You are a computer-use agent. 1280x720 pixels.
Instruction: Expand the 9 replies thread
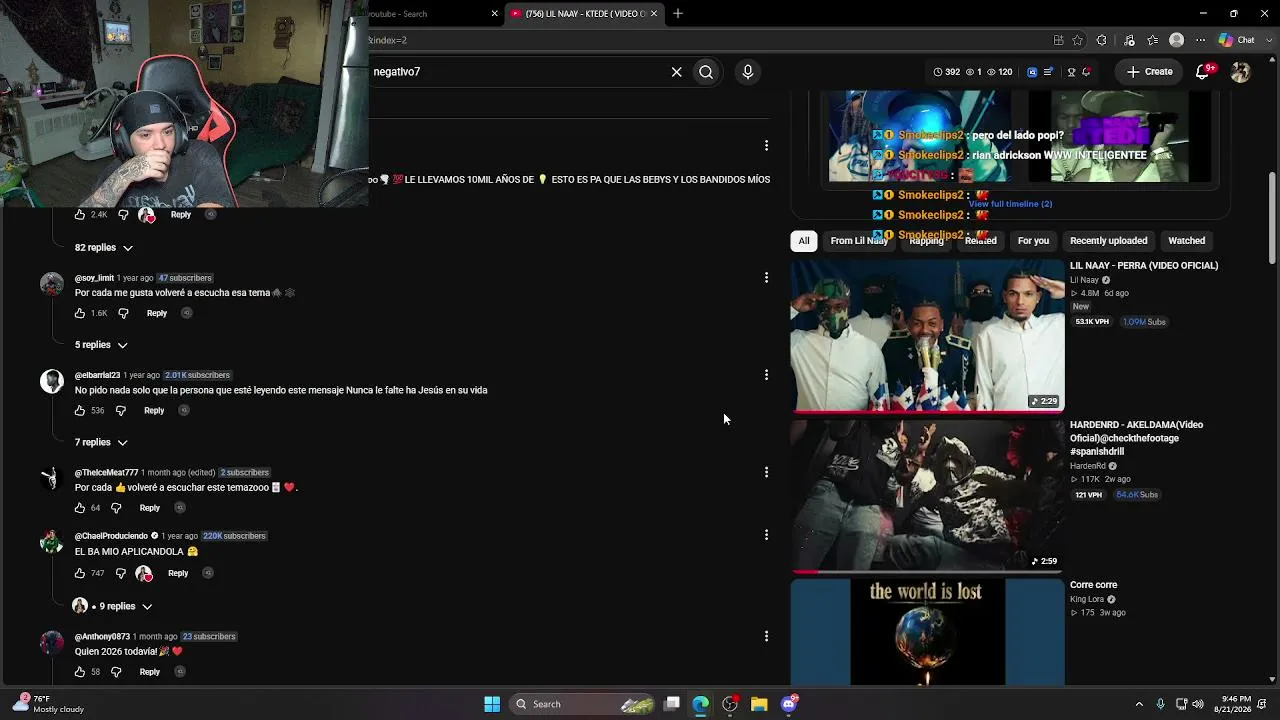pyautogui.click(x=113, y=606)
